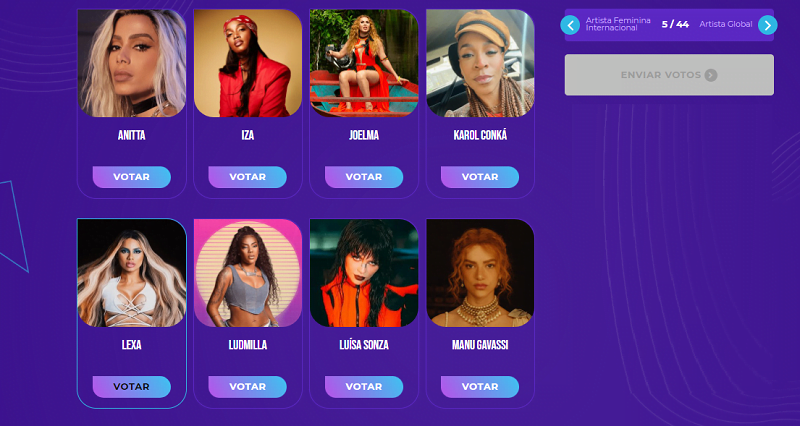Open Artista Feminina Internacional category label
Screen dimensions: 800x426
point(618,24)
